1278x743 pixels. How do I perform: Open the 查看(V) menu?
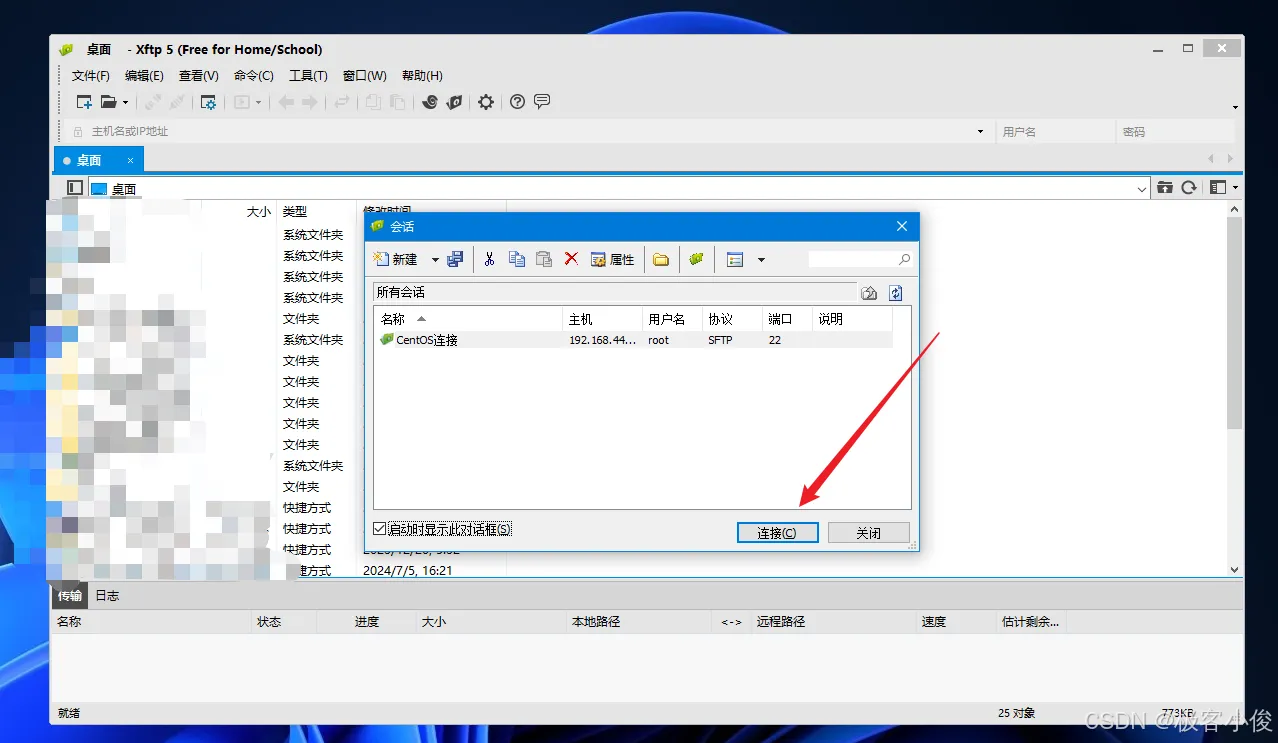click(199, 76)
